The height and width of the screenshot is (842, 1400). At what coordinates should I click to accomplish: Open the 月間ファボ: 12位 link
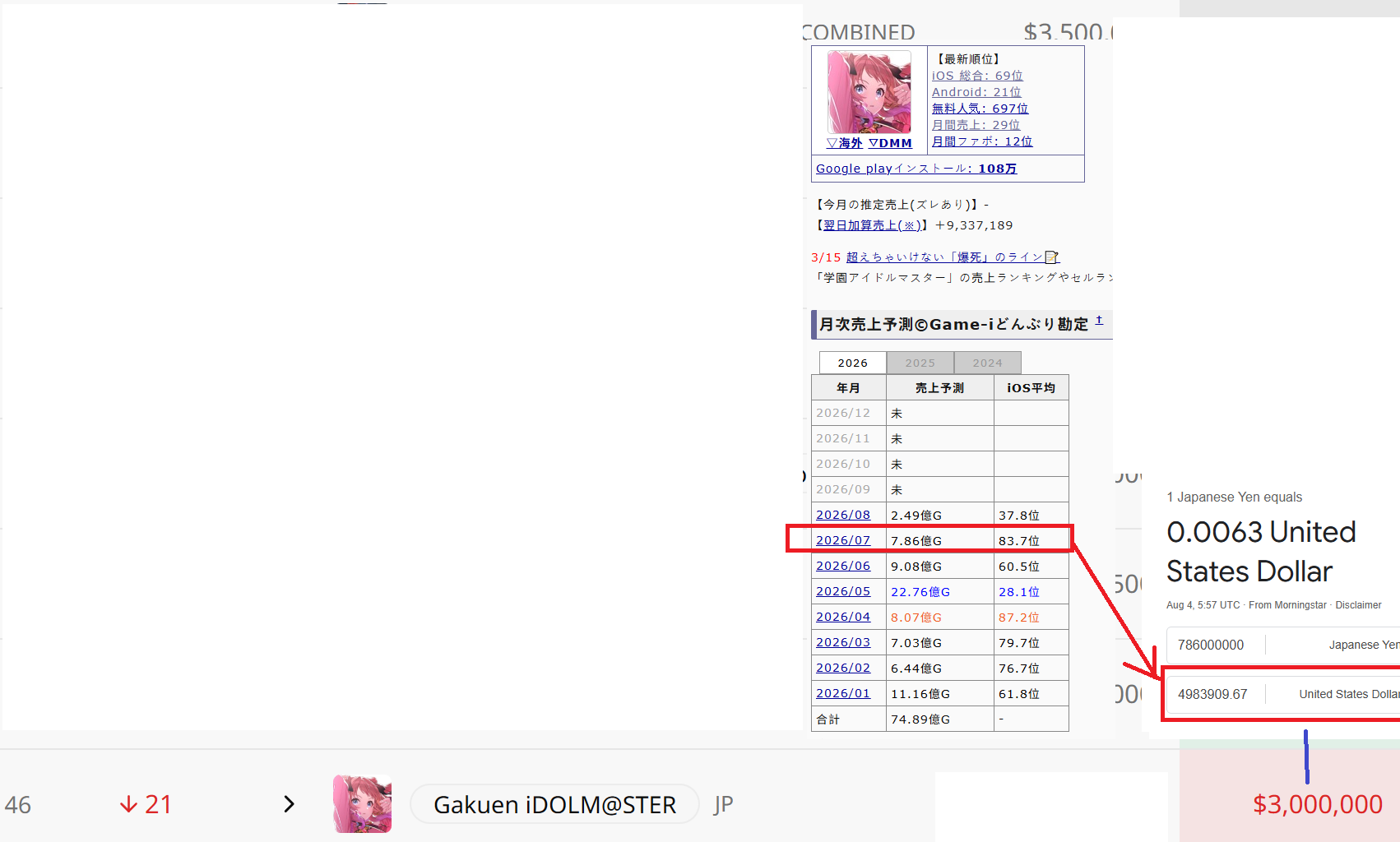[982, 141]
